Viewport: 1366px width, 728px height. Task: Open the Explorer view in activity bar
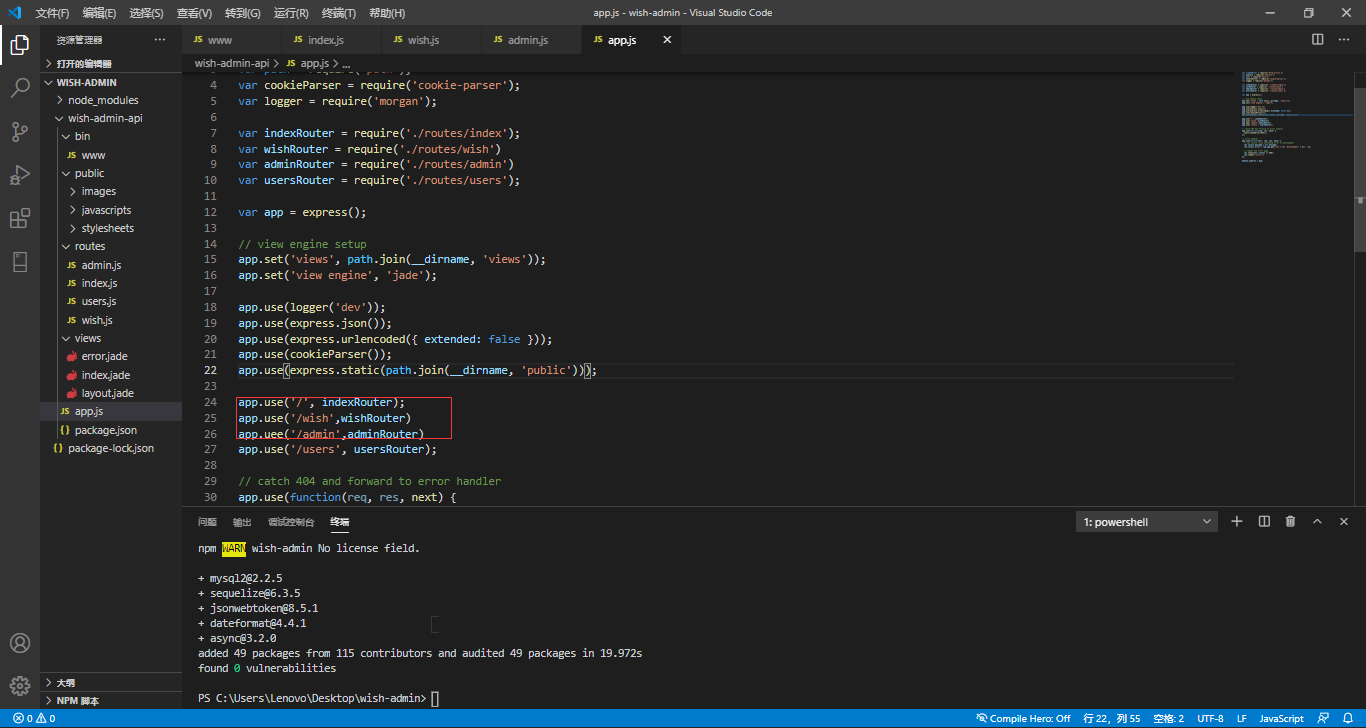tap(20, 44)
